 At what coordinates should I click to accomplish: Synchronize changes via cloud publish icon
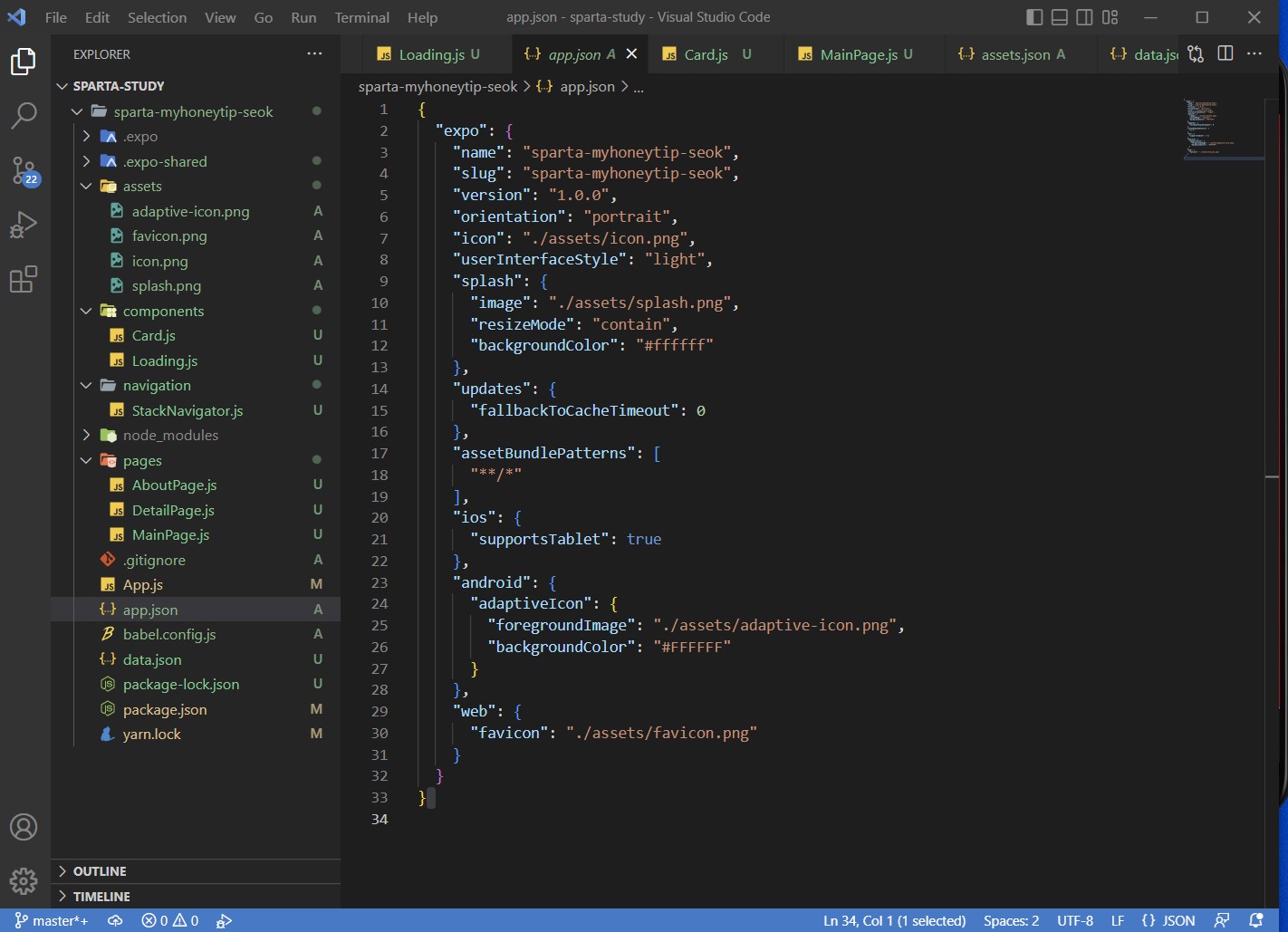115,920
